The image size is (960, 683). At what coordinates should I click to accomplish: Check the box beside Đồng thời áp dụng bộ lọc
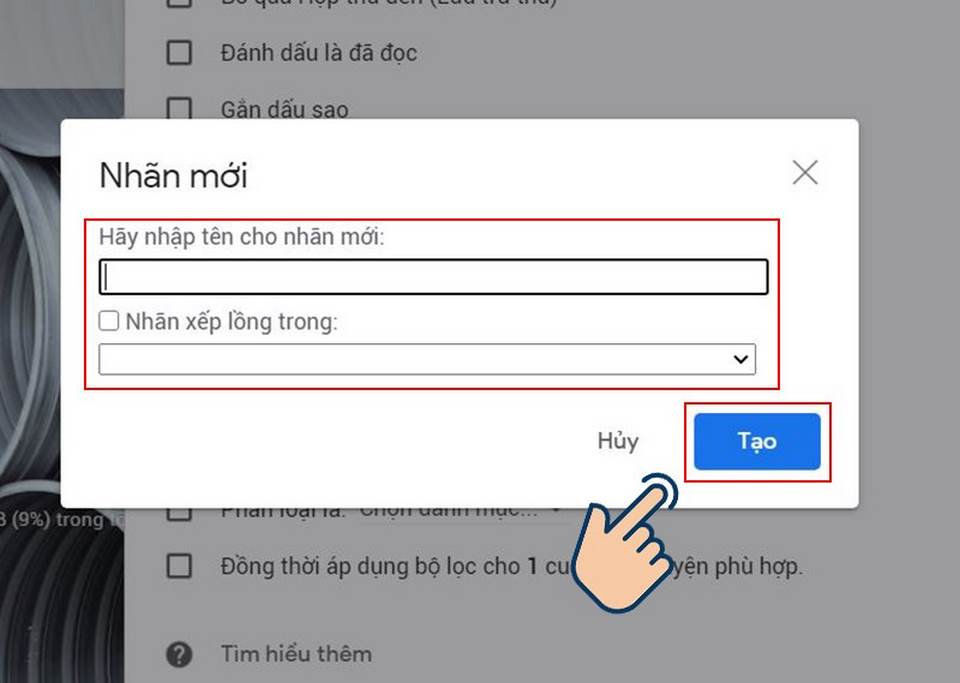pos(179,566)
